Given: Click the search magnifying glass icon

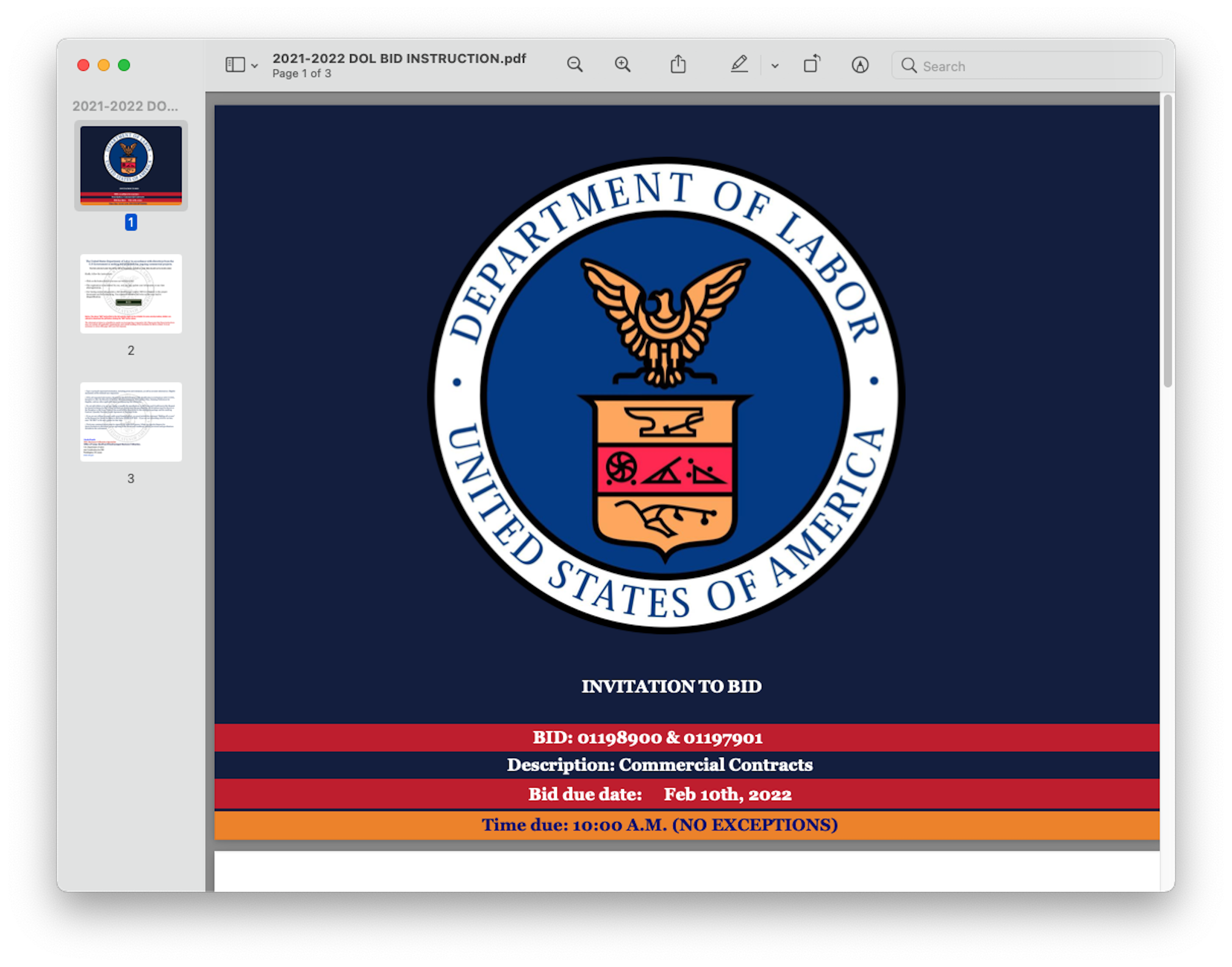Looking at the screenshot, I should pos(909,65).
